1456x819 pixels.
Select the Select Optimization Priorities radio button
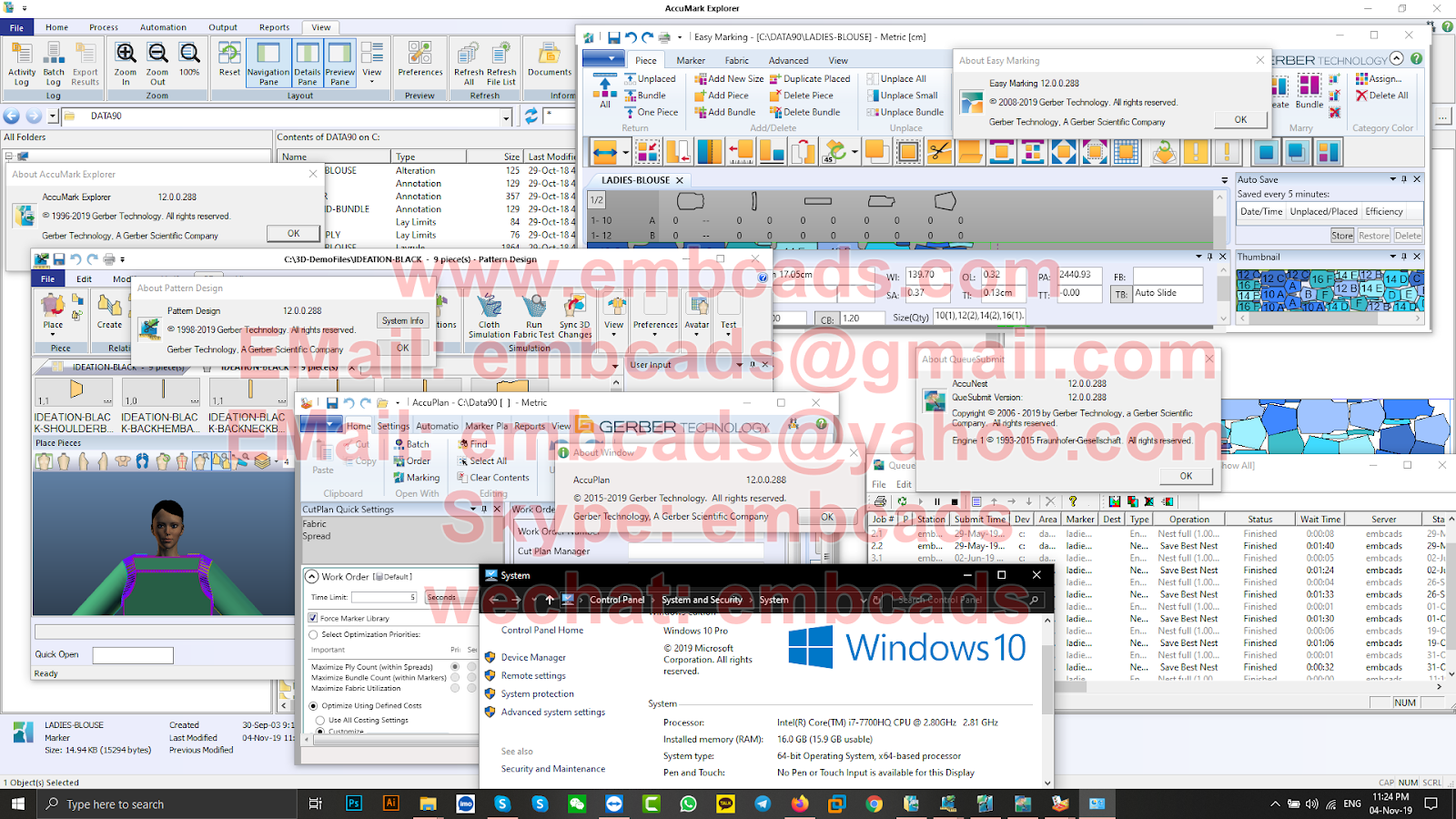click(x=314, y=634)
